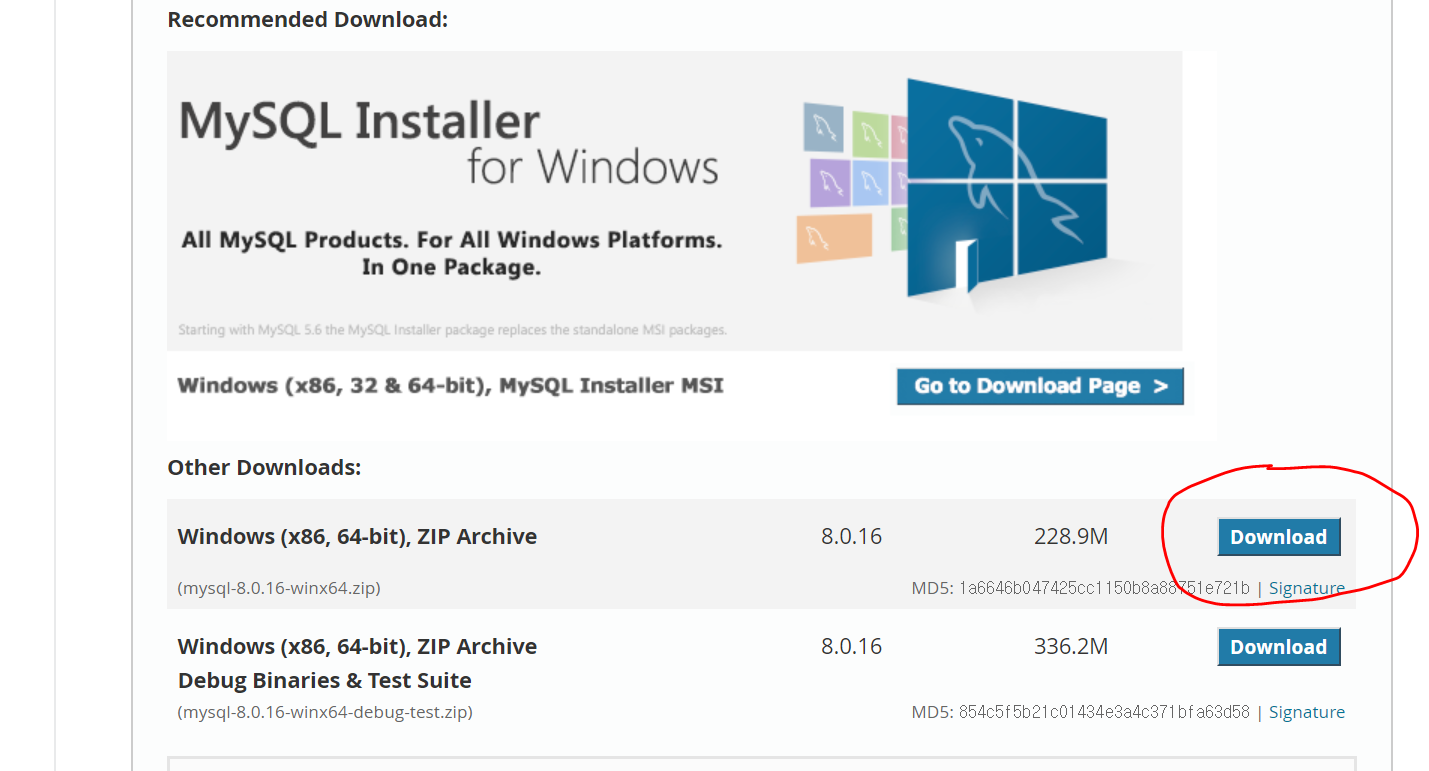Select MD5 hash starting with 1a6646b0
This screenshot has height=771, width=1429.
click(1104, 588)
